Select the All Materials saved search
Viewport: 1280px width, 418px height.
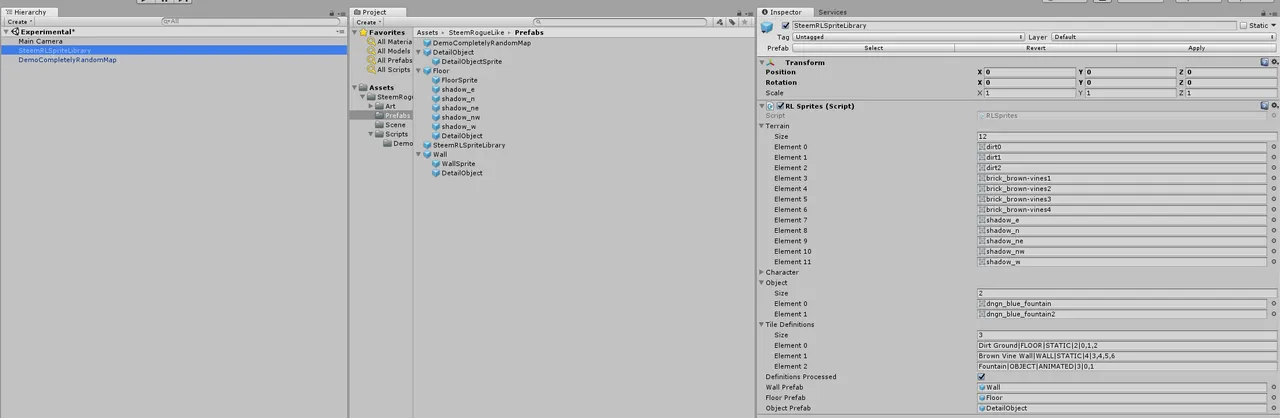[389, 42]
